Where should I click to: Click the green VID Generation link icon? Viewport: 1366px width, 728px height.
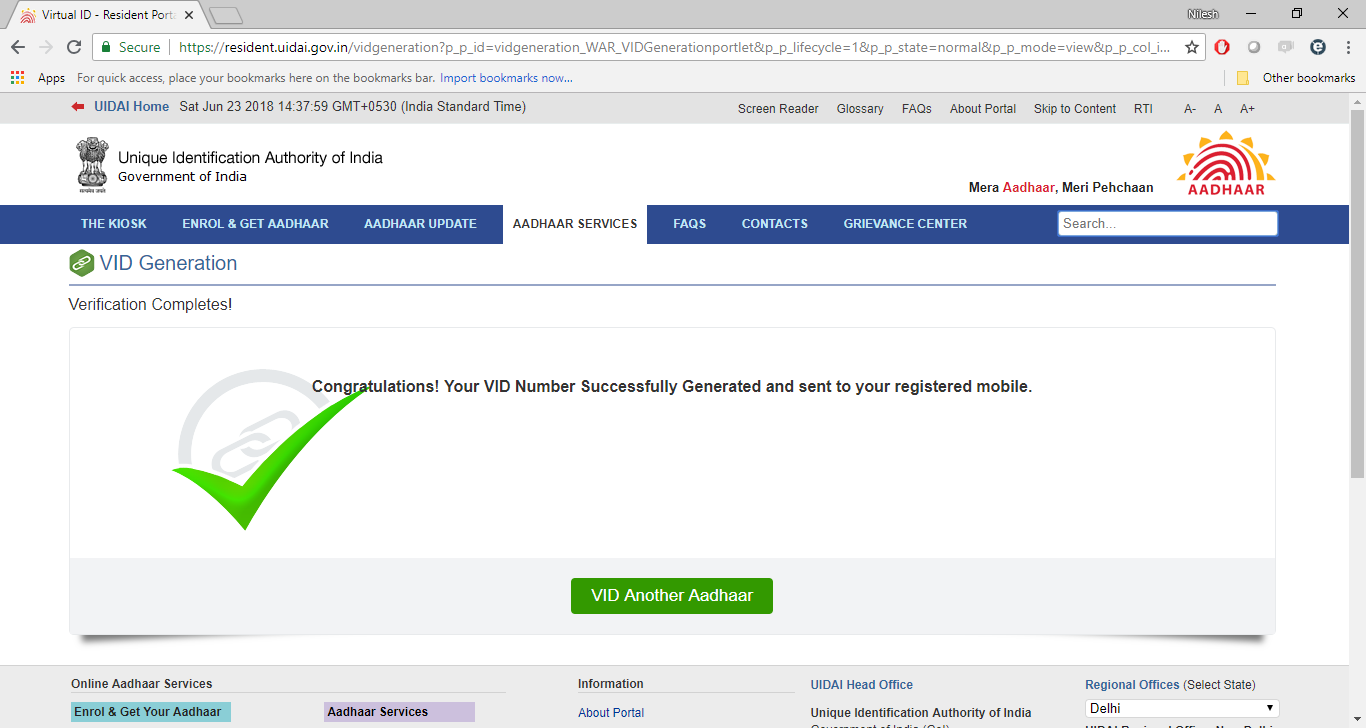coord(81,264)
